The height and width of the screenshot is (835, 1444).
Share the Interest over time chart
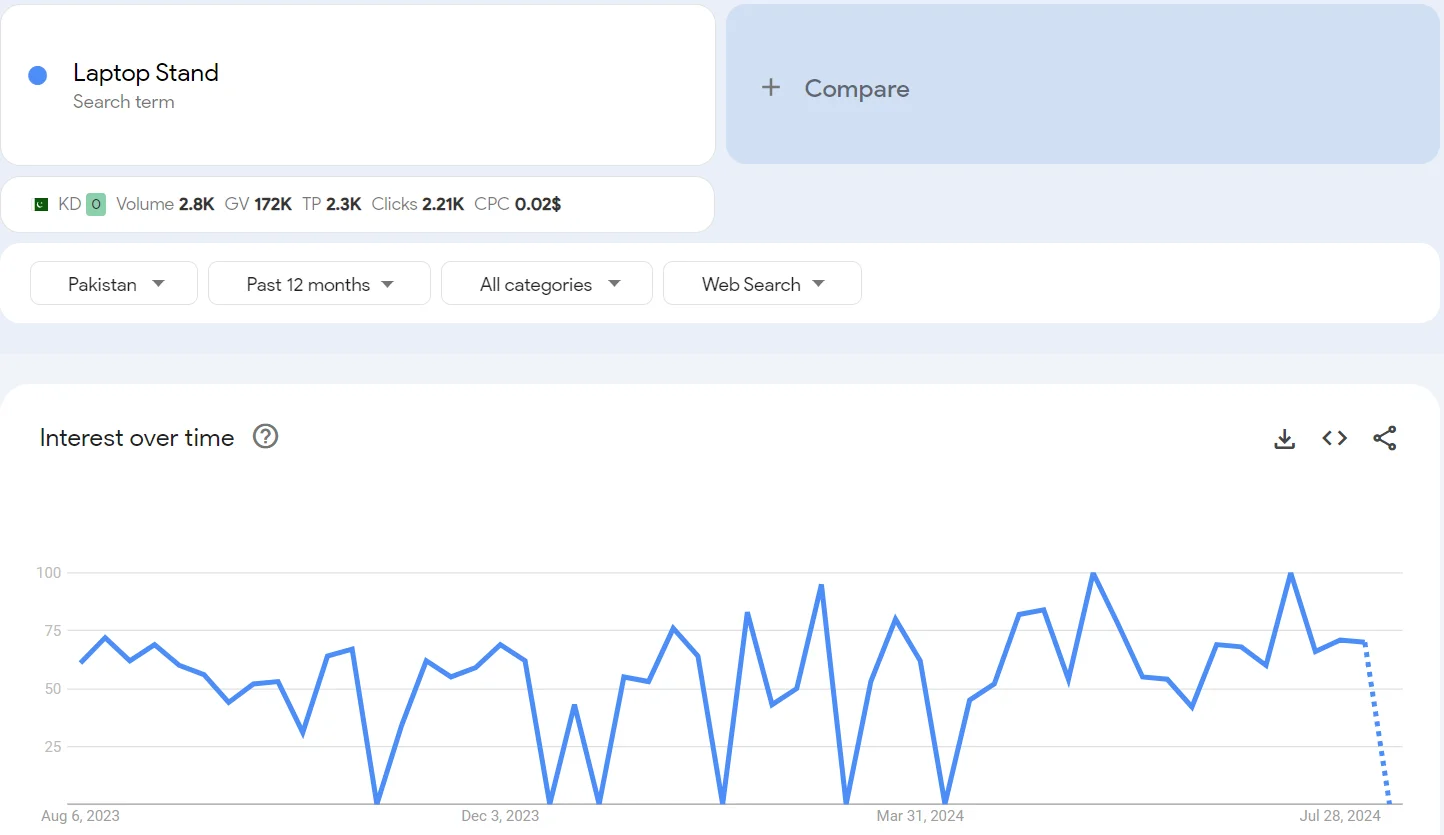tap(1385, 438)
